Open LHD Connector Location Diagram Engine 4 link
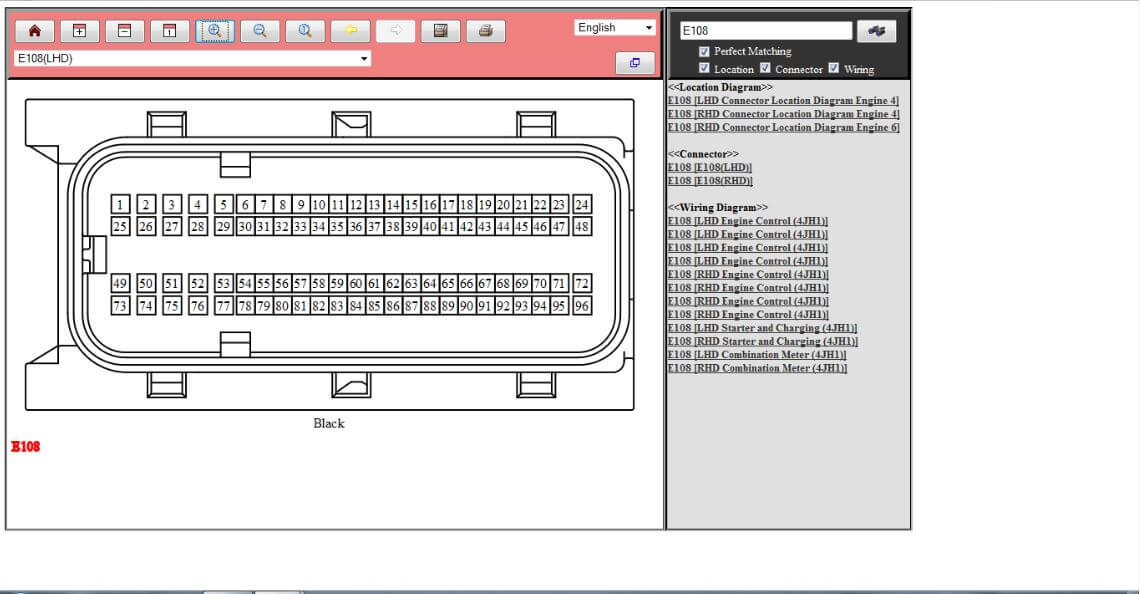Viewport: 1140px width, 594px height. pyautogui.click(x=783, y=101)
